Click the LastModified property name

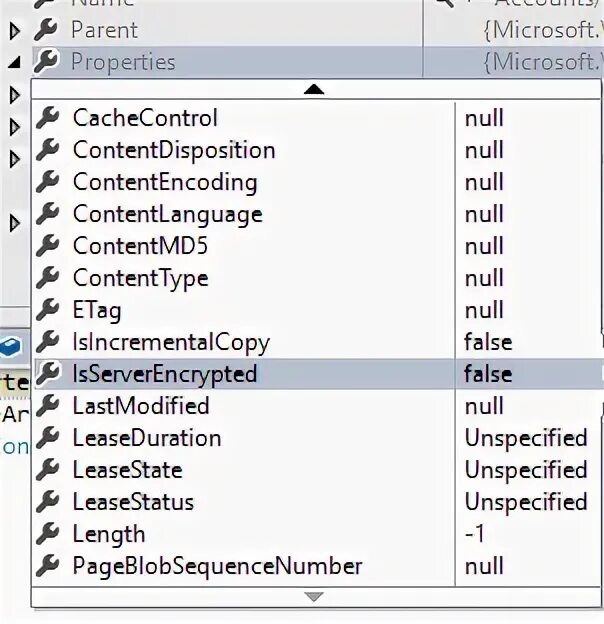141,406
